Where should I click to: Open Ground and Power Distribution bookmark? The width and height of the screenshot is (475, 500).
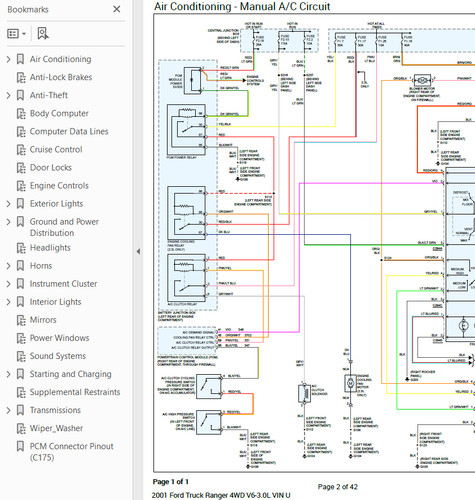[64, 227]
